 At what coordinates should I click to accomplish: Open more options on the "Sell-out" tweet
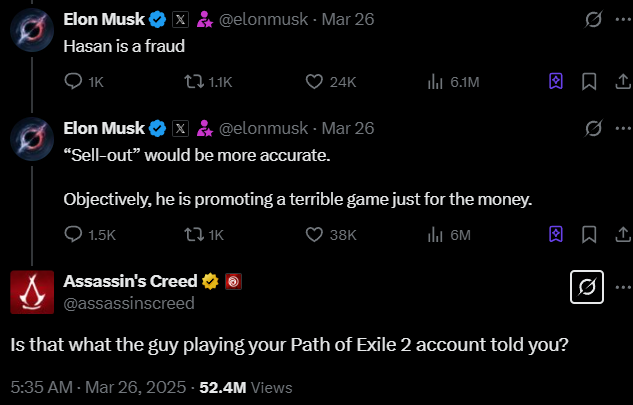tap(622, 128)
